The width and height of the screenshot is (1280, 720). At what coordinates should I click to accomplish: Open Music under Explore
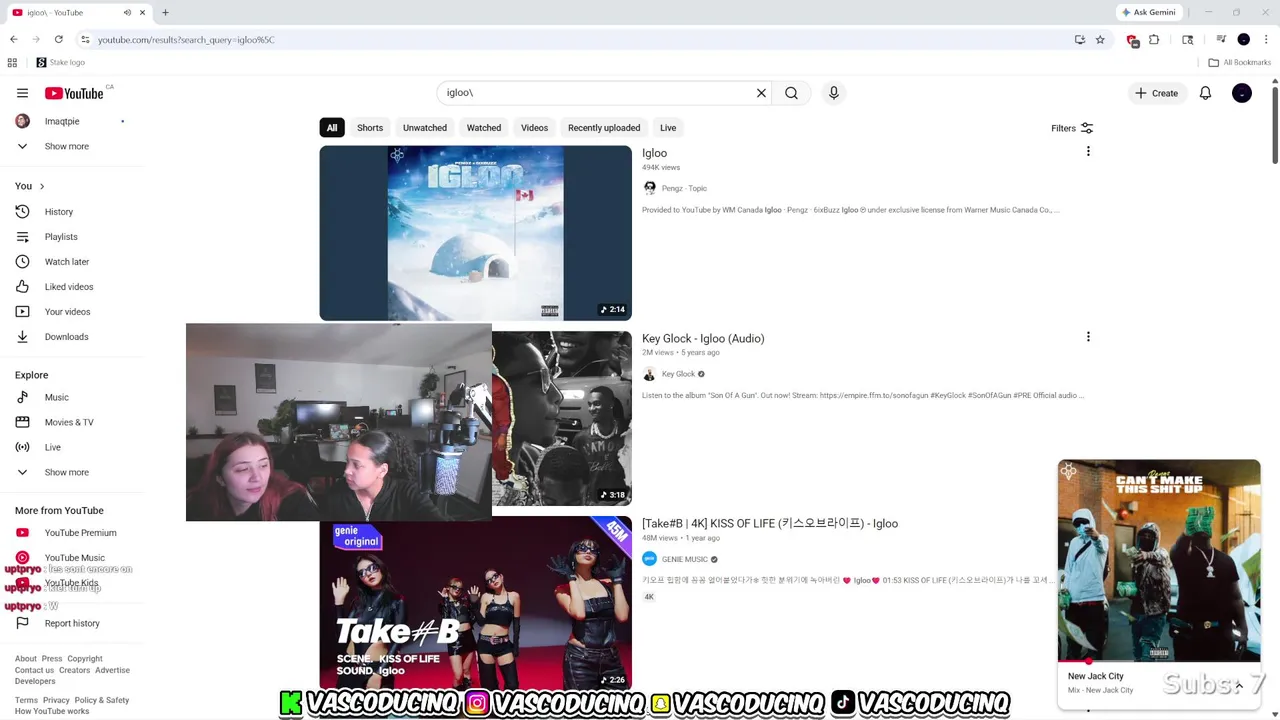click(x=56, y=397)
